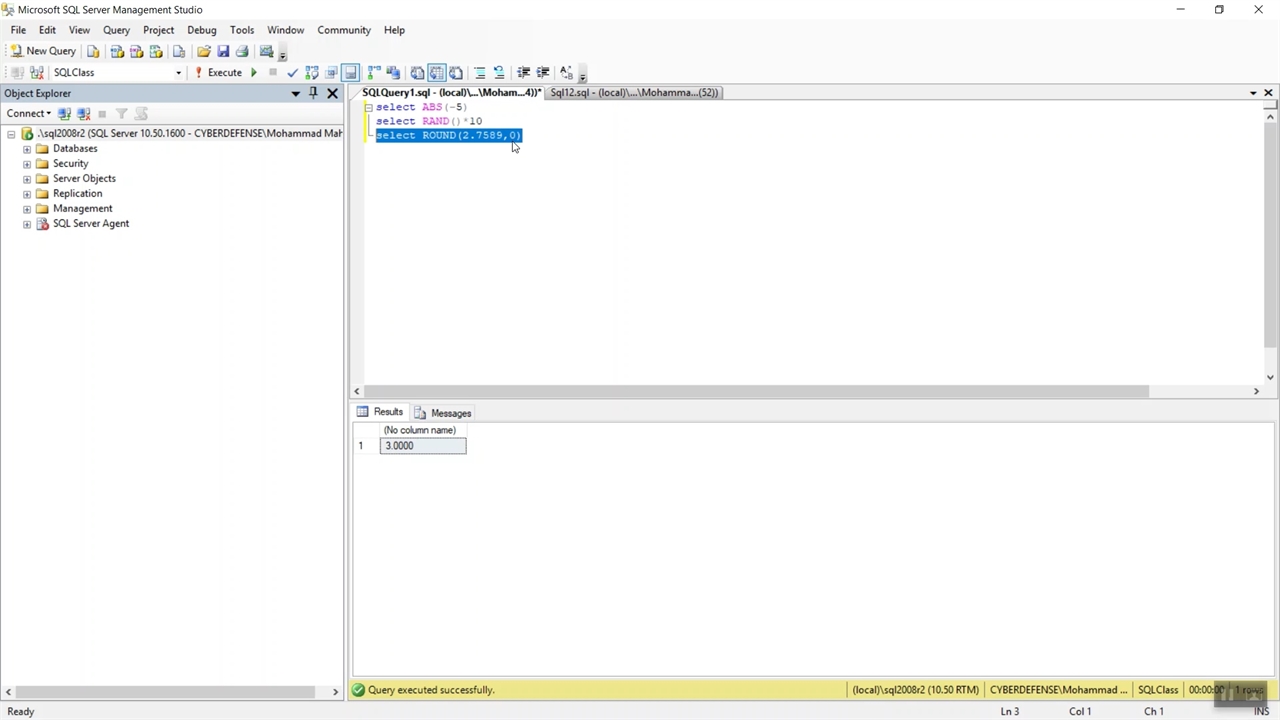Open the SQLClass database dropdown
1280x720 pixels.
[x=178, y=73]
